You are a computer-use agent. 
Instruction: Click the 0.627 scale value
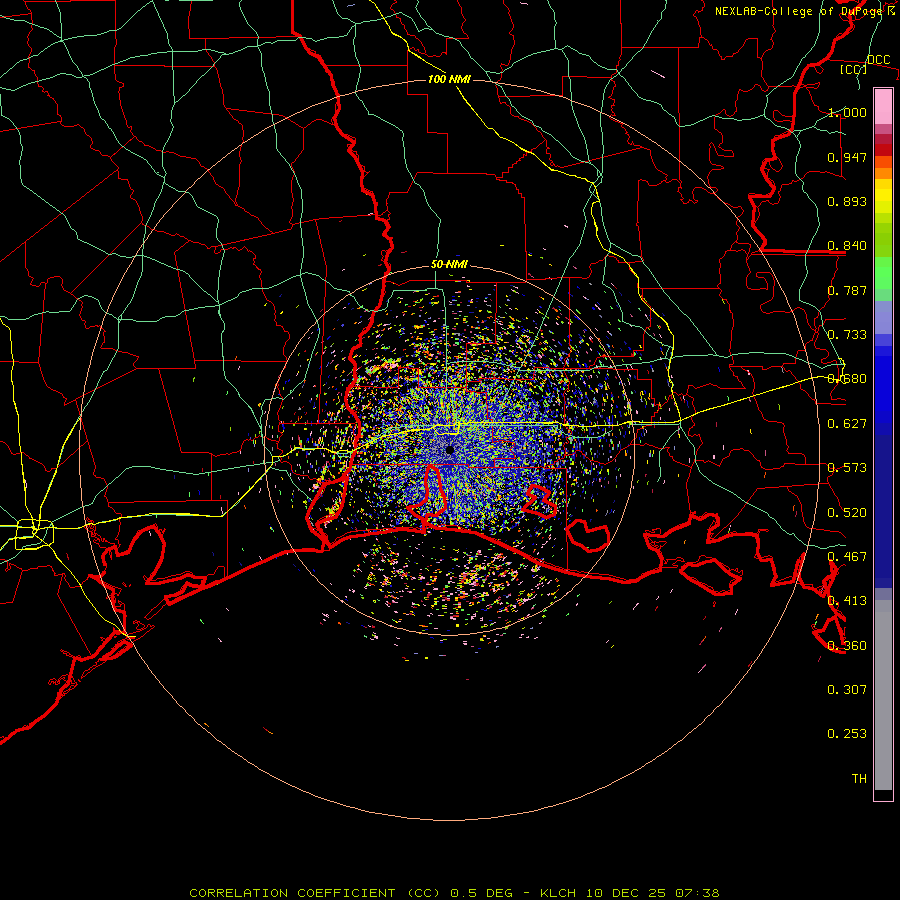tap(847, 424)
